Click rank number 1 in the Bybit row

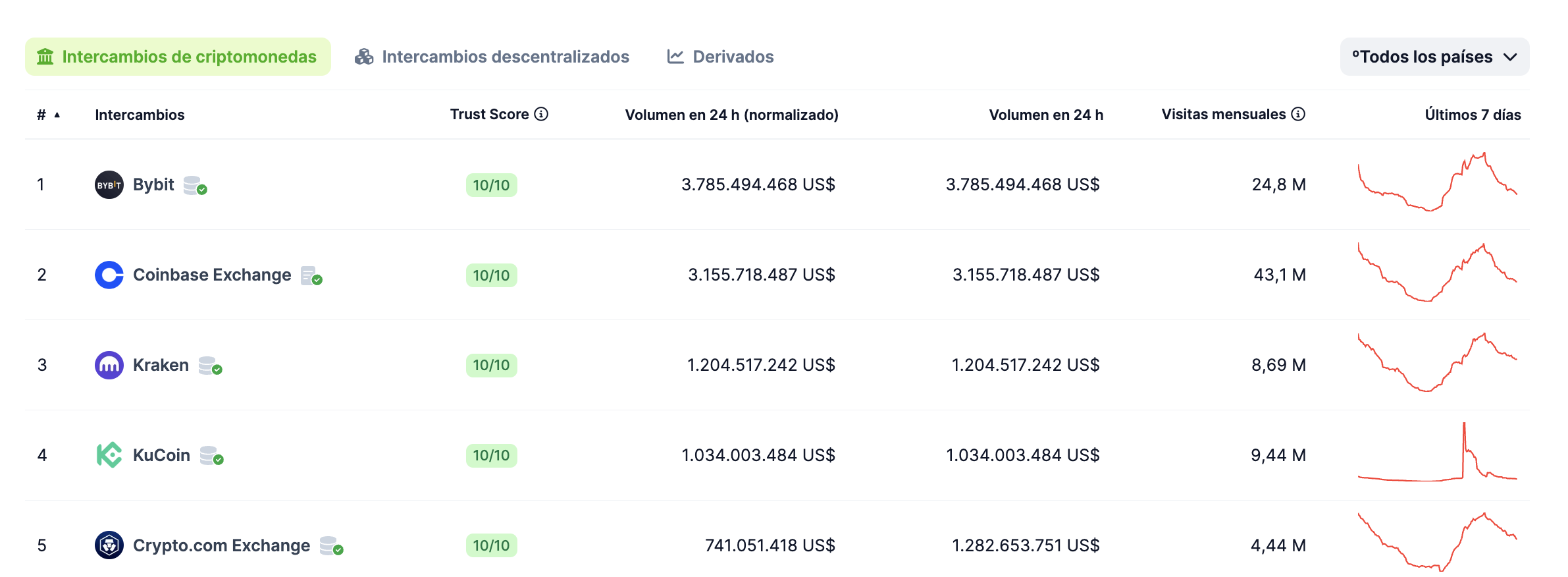pyautogui.click(x=41, y=184)
